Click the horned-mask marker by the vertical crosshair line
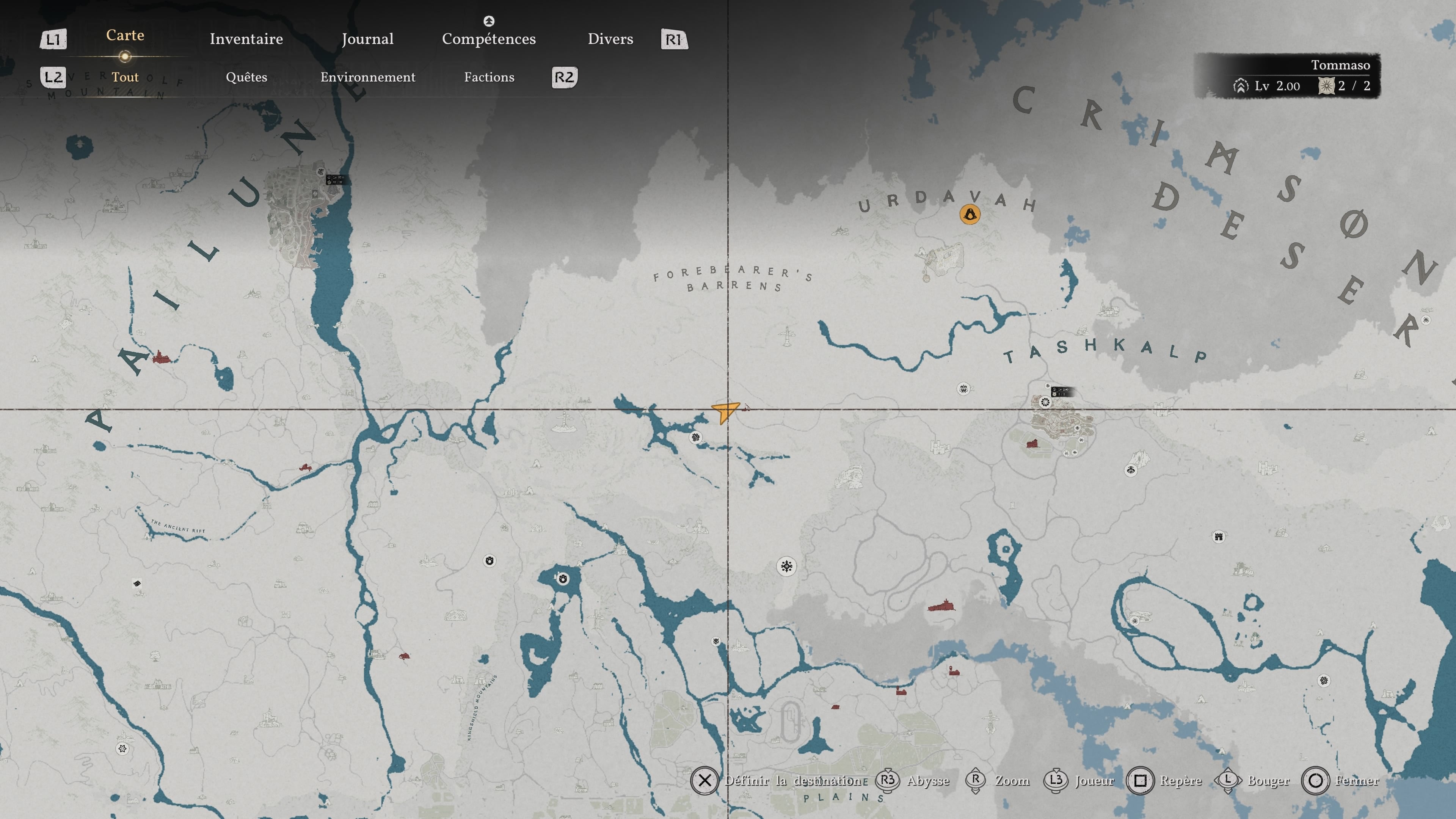This screenshot has height=819, width=1456. [716, 641]
